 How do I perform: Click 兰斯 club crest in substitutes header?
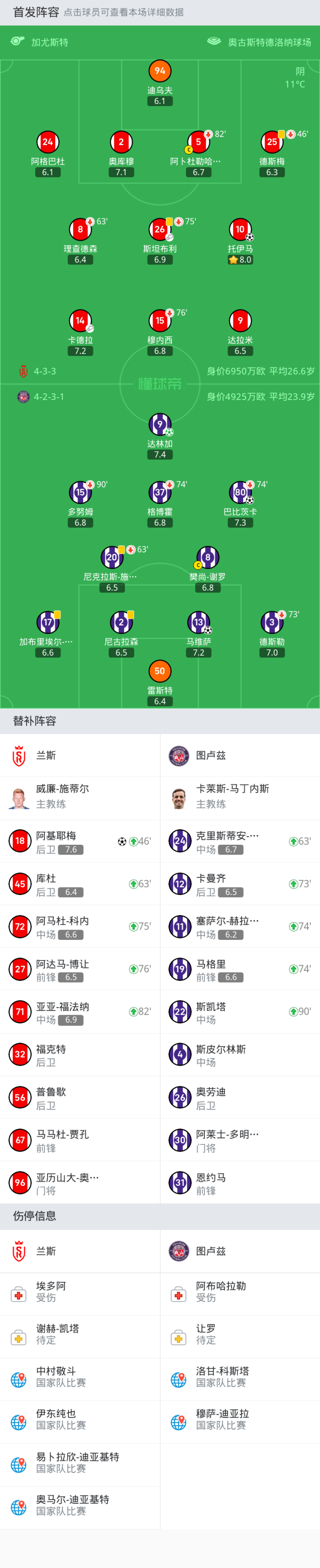(x=20, y=755)
